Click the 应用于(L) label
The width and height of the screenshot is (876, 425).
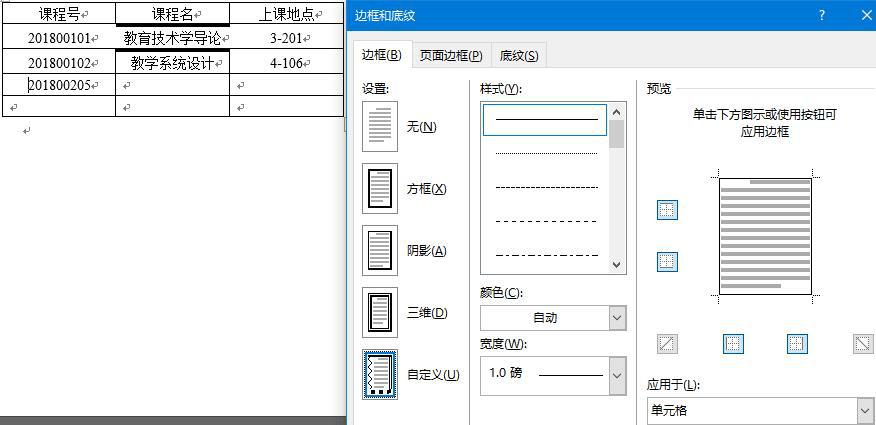[673, 385]
